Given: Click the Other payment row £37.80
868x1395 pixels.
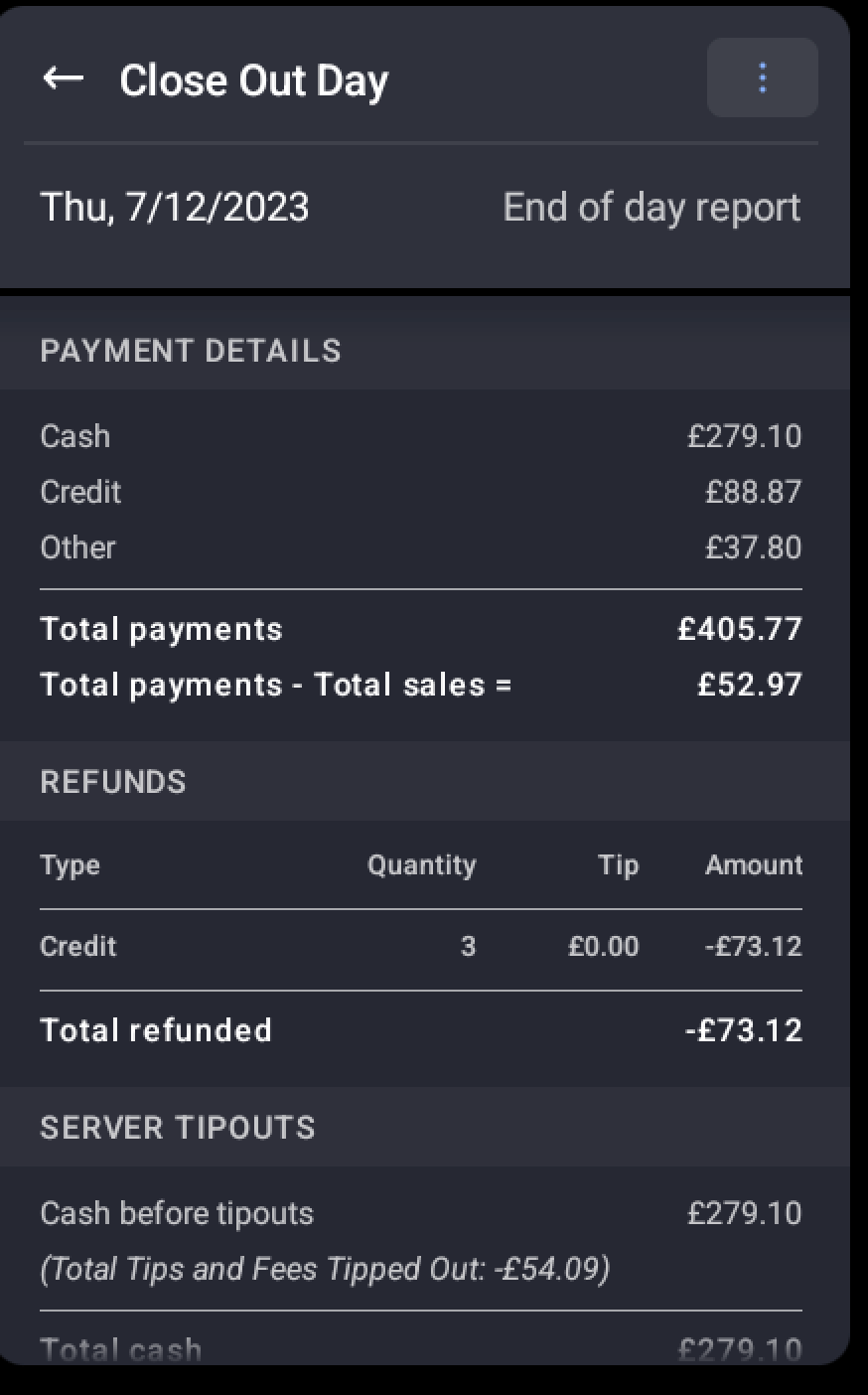Looking at the screenshot, I should coord(753,547).
